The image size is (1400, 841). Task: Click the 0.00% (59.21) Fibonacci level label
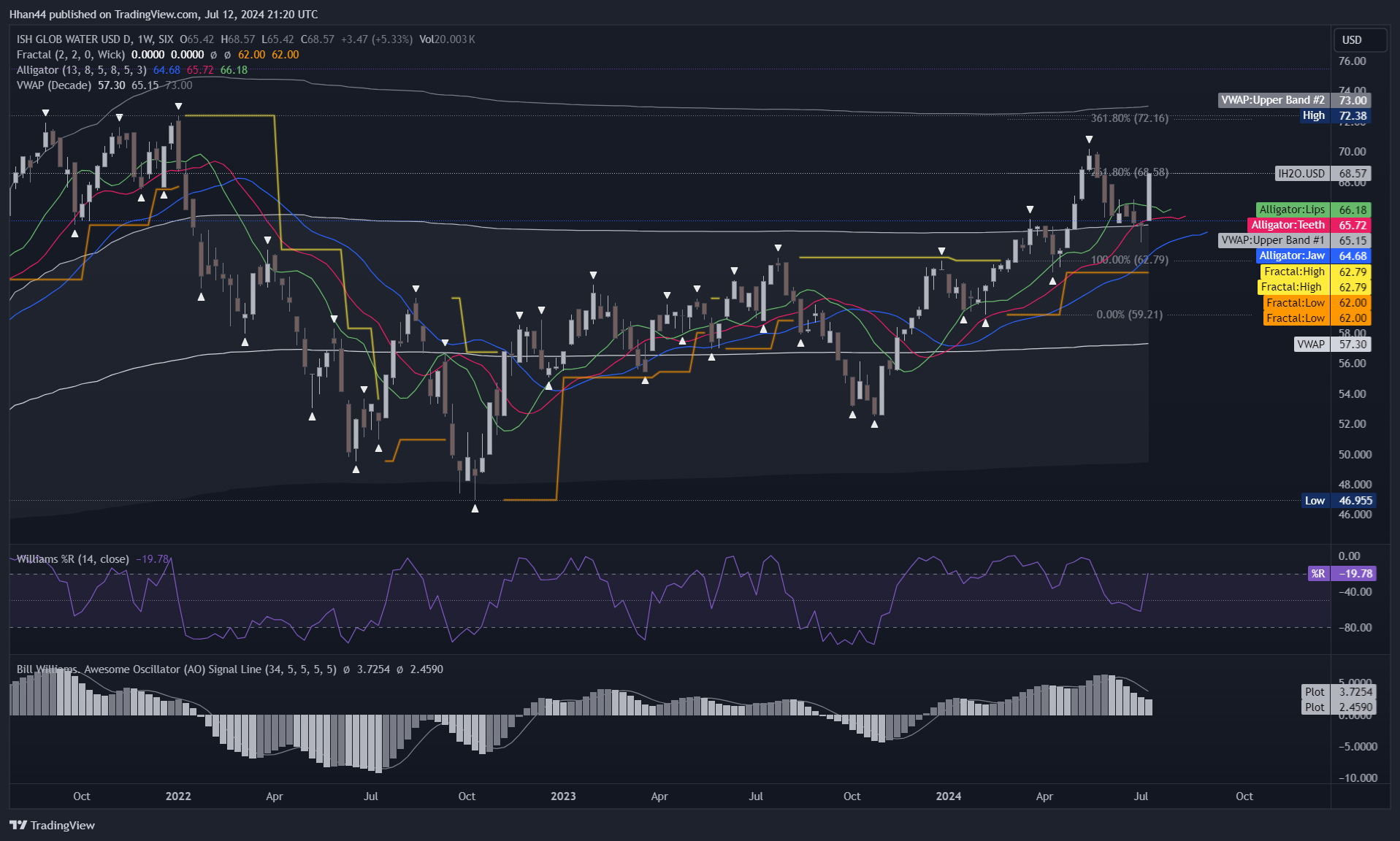[1129, 315]
